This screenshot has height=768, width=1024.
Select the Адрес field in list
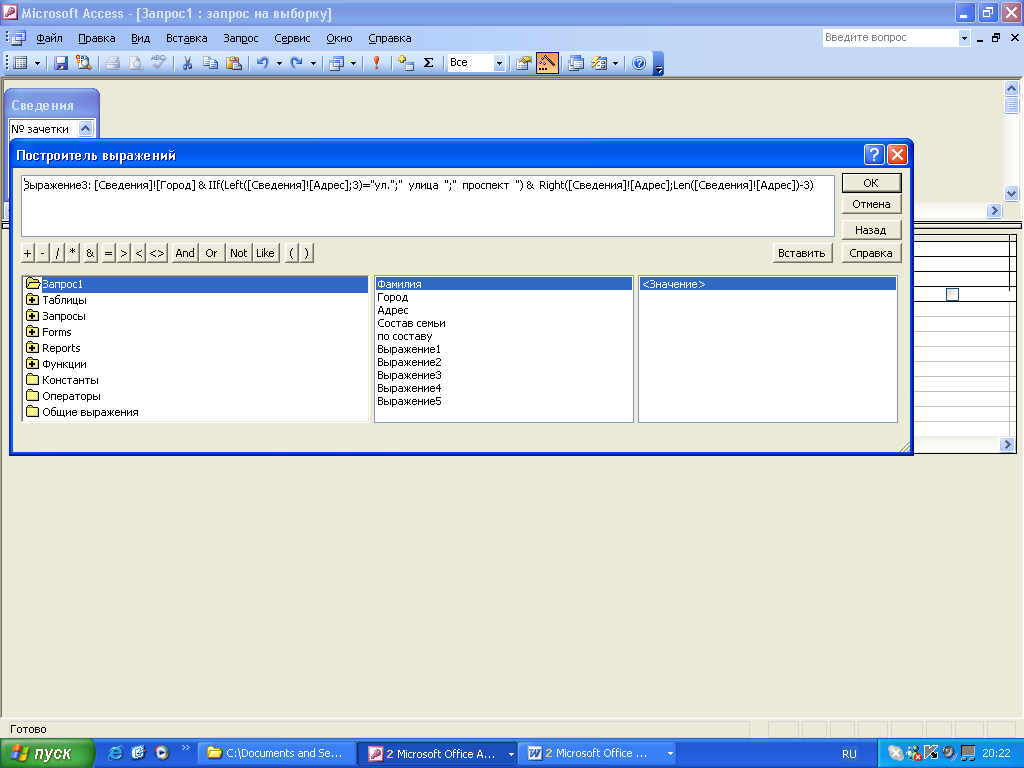click(x=393, y=310)
